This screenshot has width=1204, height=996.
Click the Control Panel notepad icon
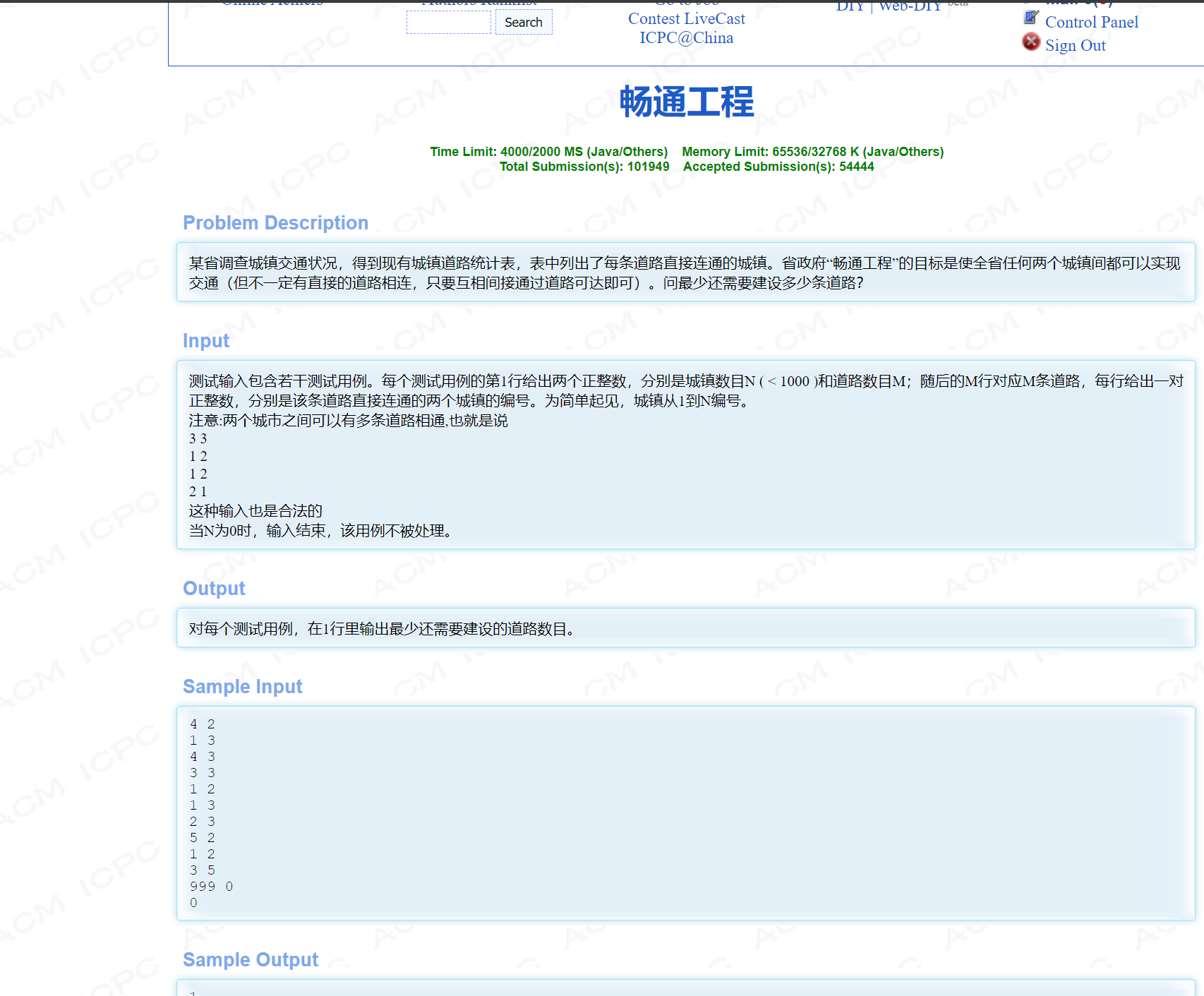1031,17
